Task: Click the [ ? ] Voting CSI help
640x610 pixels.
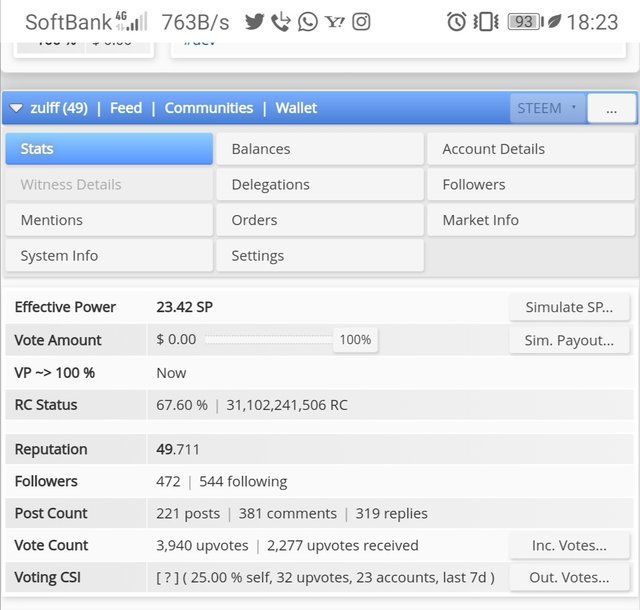Action: 167,578
